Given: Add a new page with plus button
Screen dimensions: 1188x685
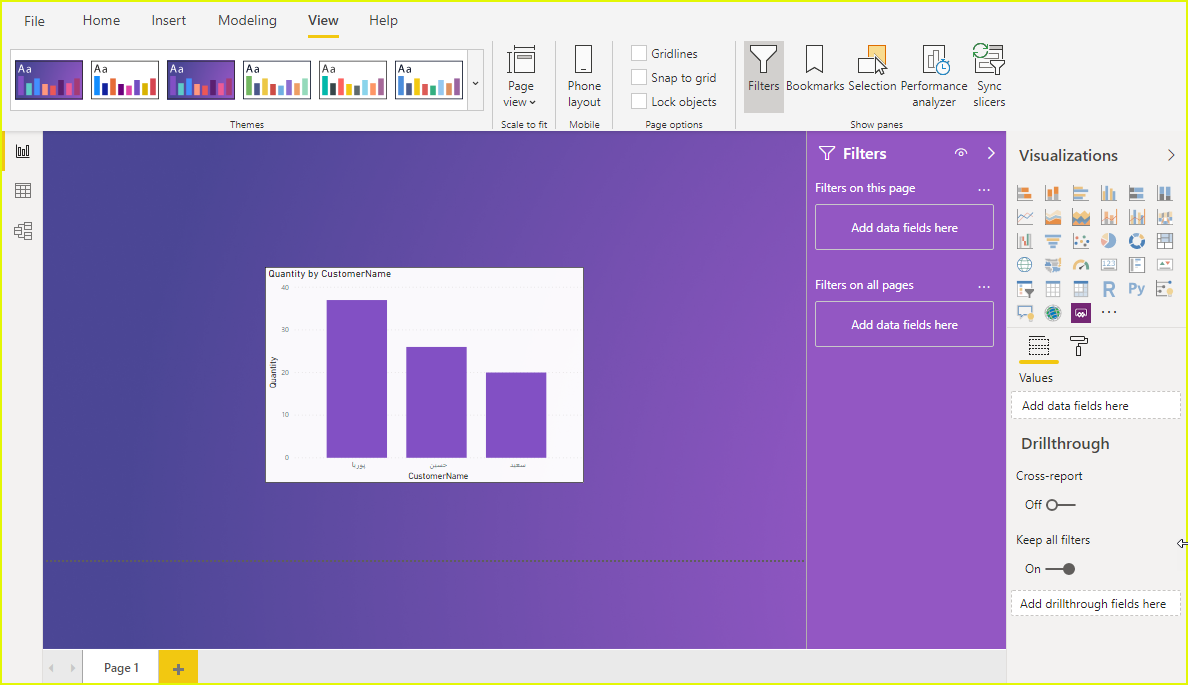Looking at the screenshot, I should point(178,668).
